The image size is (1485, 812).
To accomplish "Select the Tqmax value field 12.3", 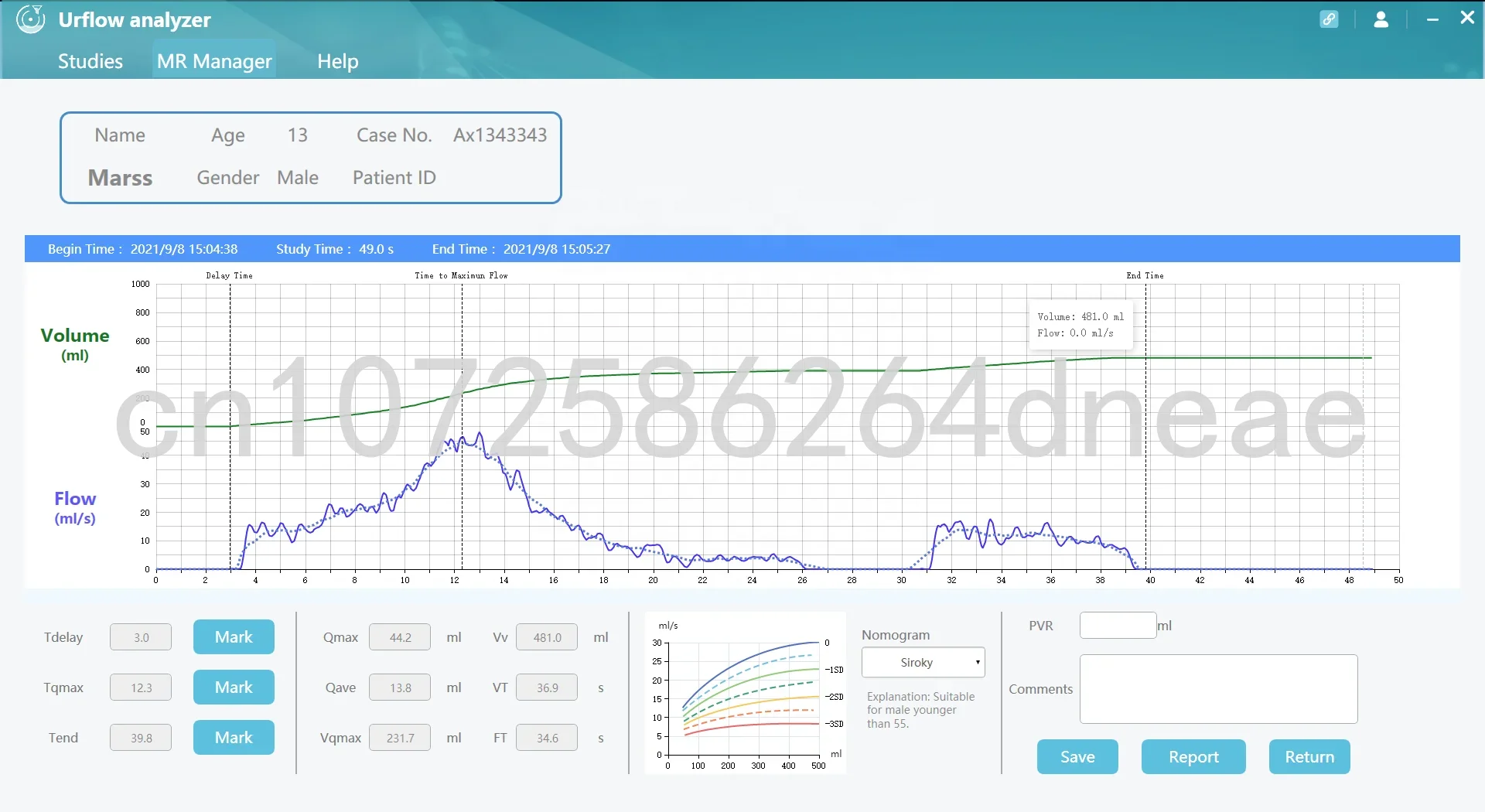I will pos(141,688).
